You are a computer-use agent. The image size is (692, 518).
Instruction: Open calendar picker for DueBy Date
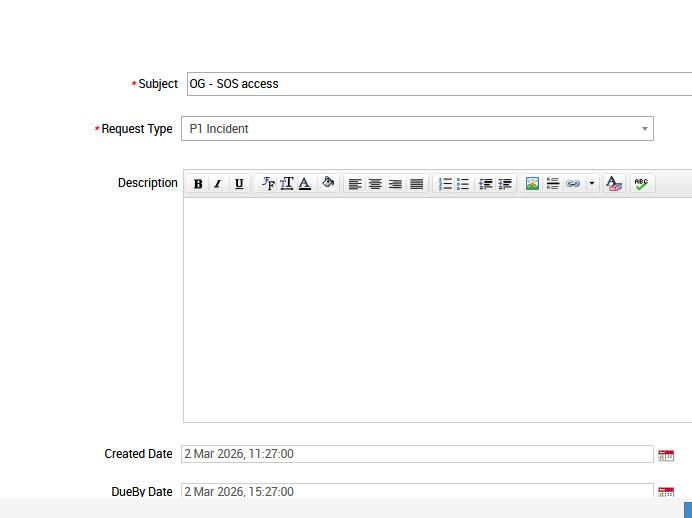click(666, 492)
